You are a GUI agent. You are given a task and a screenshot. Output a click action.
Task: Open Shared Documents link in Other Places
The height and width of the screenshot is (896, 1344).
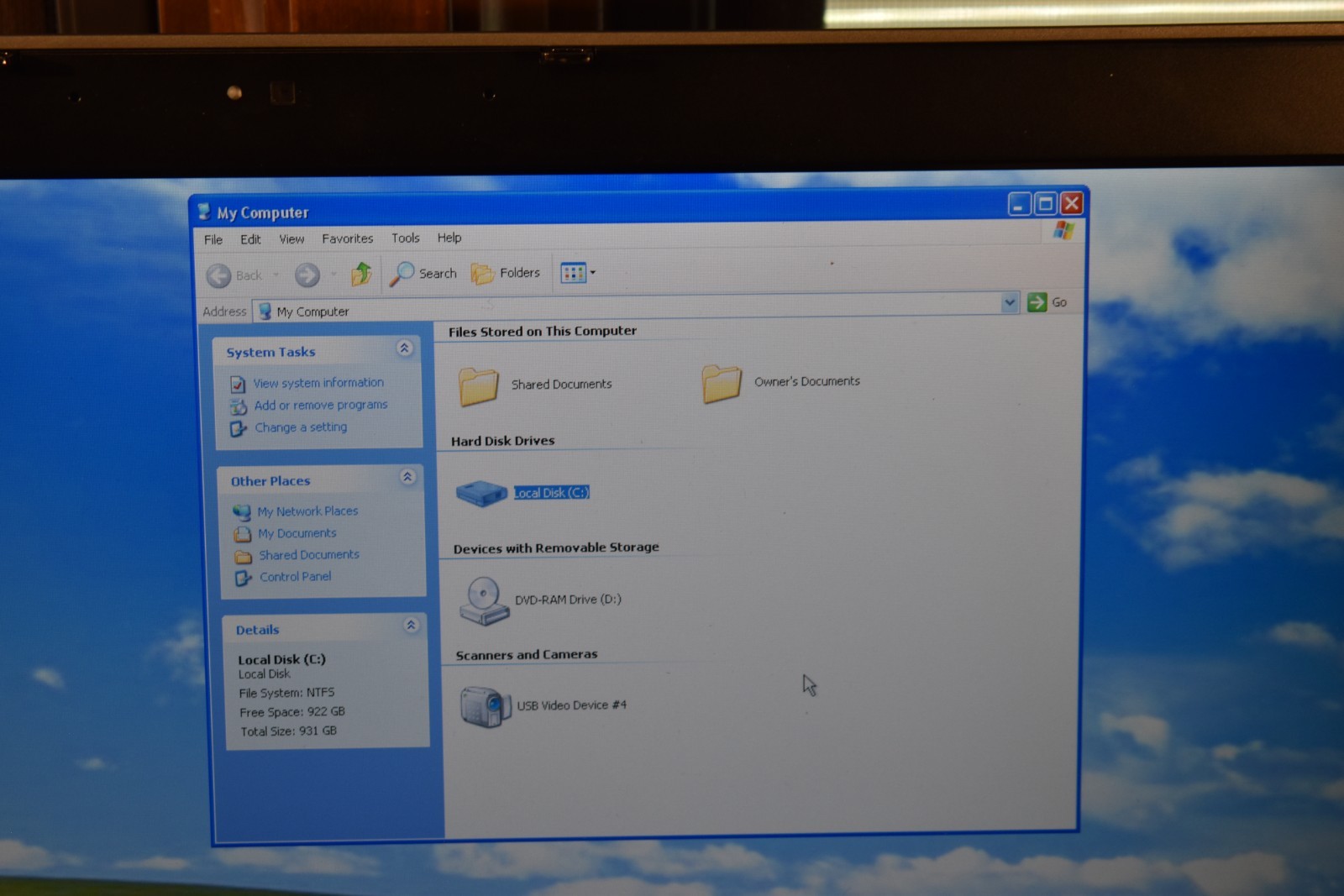pos(309,555)
